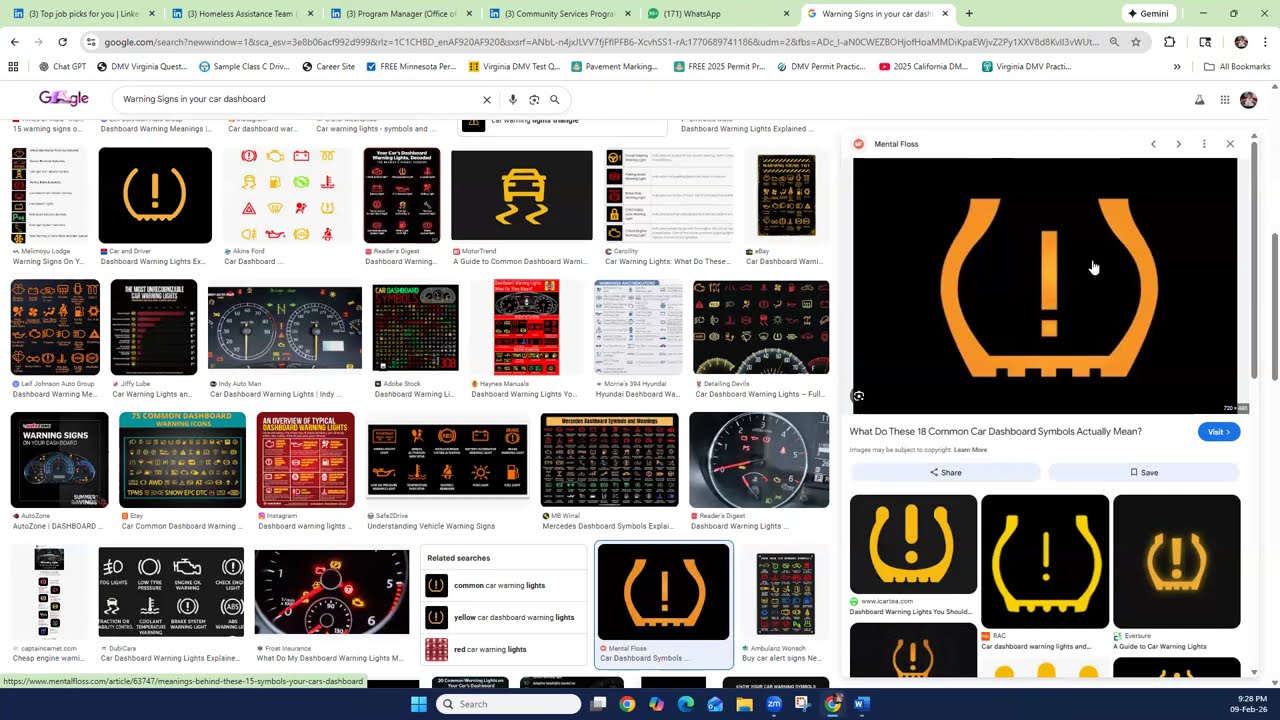The width and height of the screenshot is (1280, 720).
Task: Select related search yellow car dashboard warning lights
Action: pos(505,618)
